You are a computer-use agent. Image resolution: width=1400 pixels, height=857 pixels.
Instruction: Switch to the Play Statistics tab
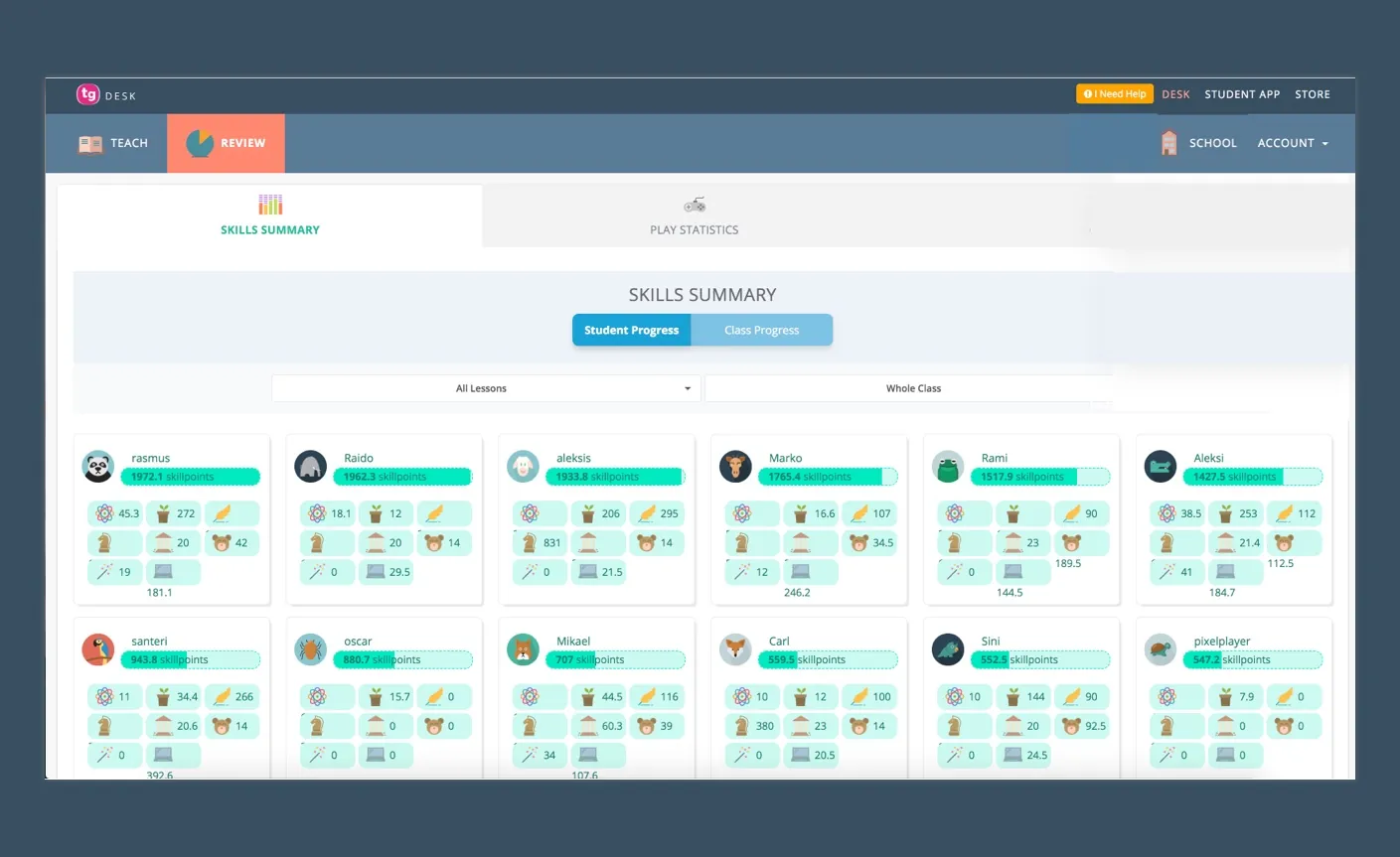(695, 215)
